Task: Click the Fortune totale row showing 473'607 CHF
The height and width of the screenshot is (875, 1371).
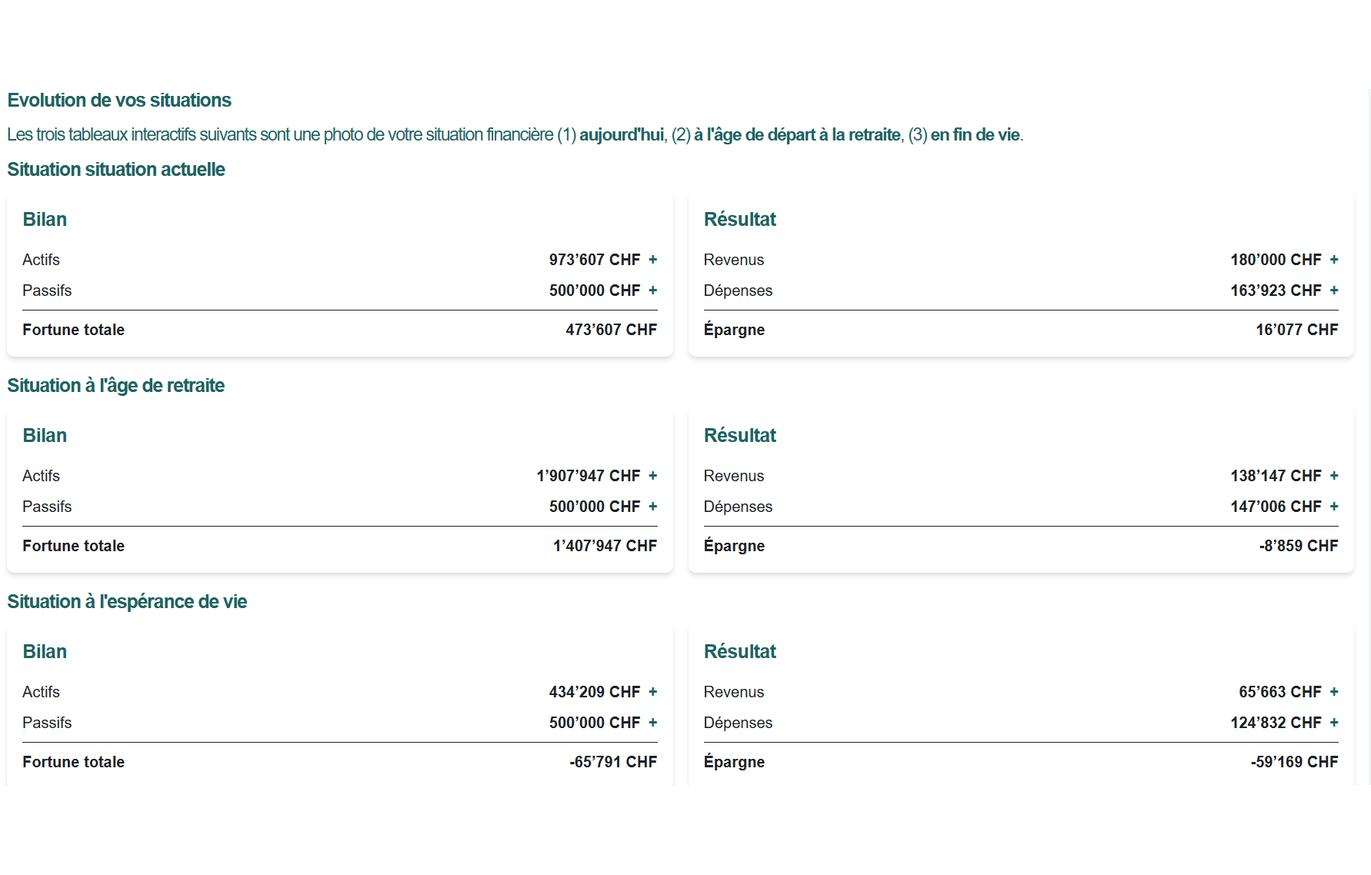Action: (x=340, y=329)
